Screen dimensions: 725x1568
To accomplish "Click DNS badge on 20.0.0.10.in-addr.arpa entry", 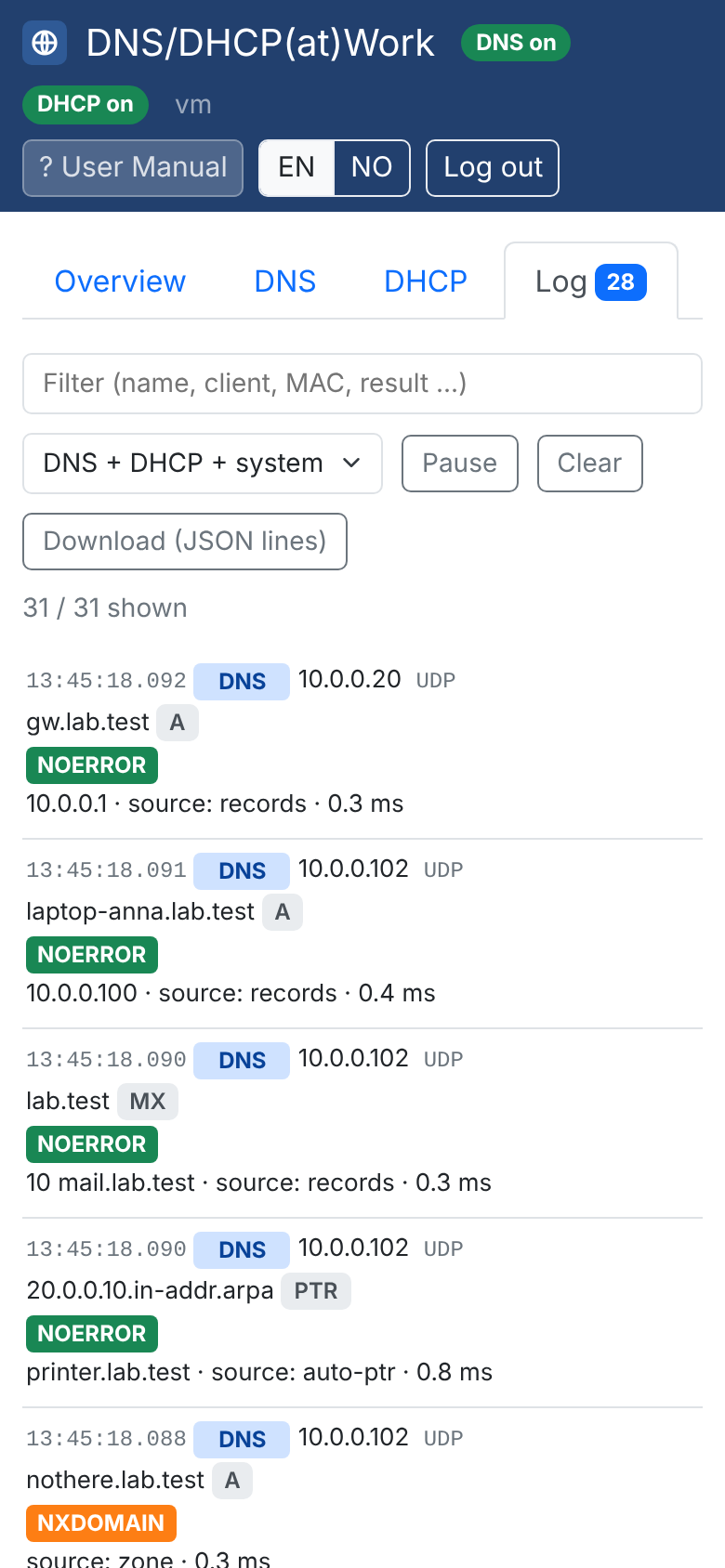I will tap(242, 1250).
